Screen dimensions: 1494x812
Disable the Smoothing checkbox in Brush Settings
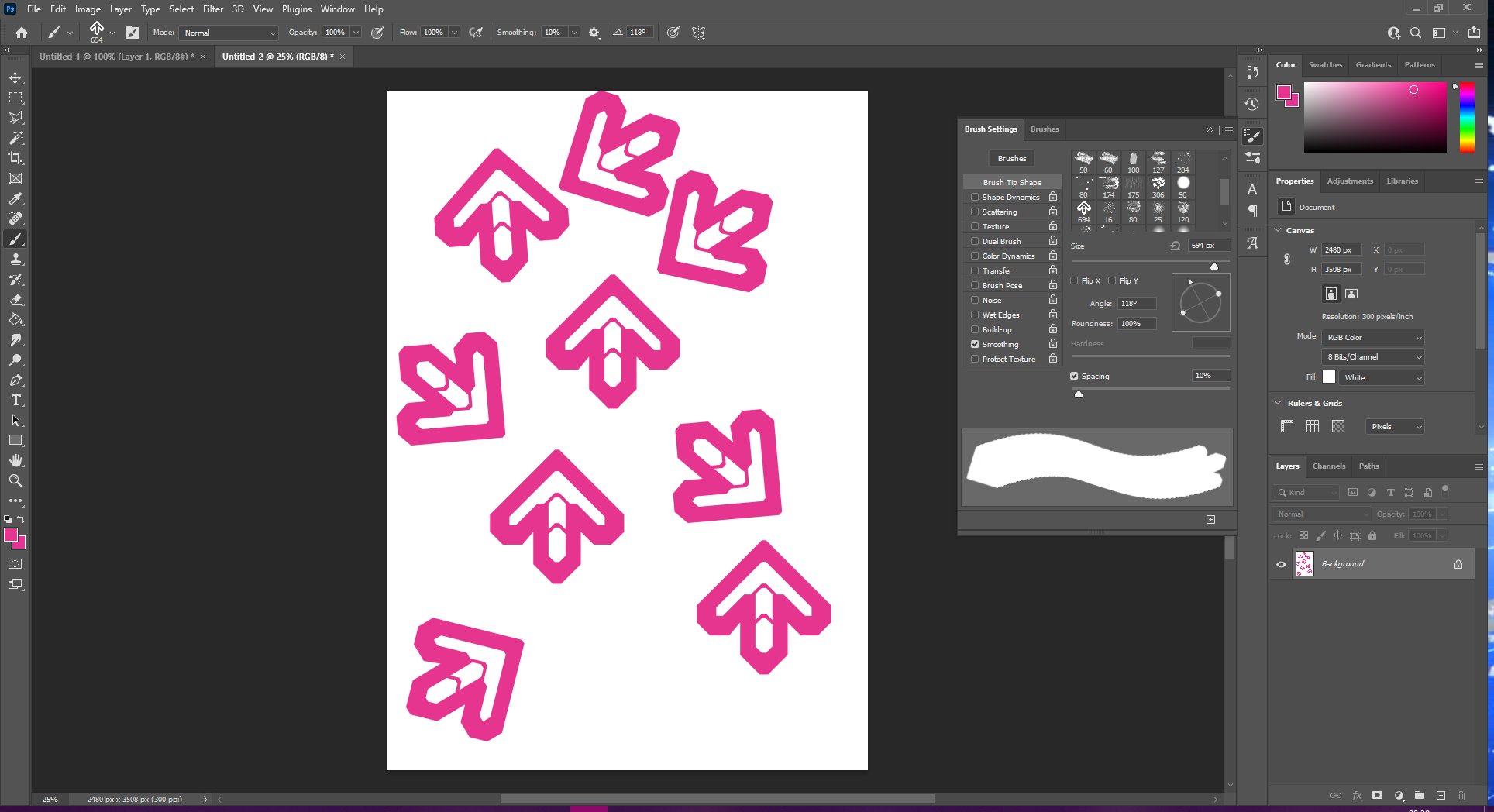pos(975,344)
